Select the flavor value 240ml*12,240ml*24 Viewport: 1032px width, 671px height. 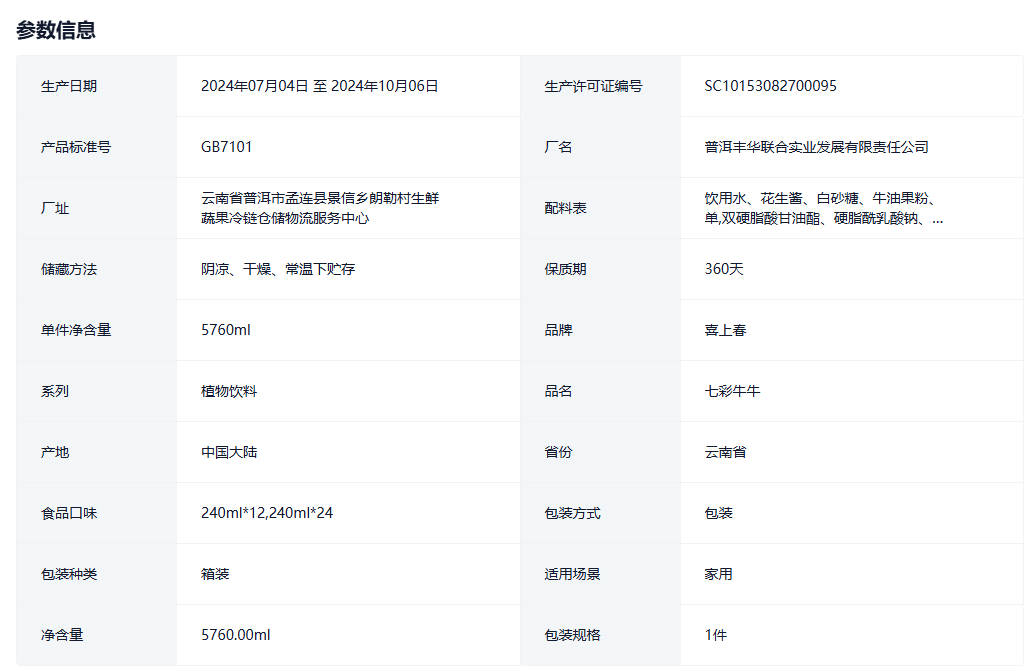click(x=266, y=513)
